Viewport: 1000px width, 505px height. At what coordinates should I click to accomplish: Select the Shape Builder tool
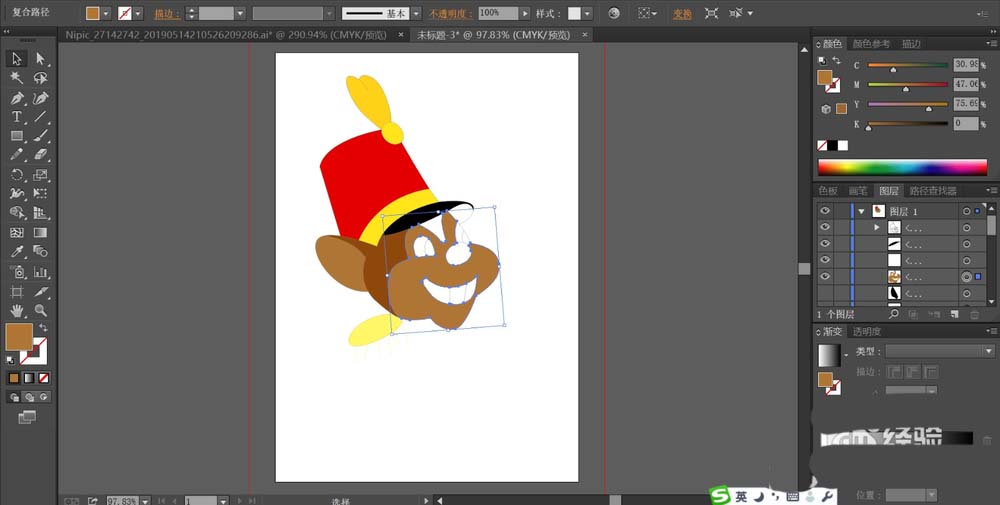[17, 213]
